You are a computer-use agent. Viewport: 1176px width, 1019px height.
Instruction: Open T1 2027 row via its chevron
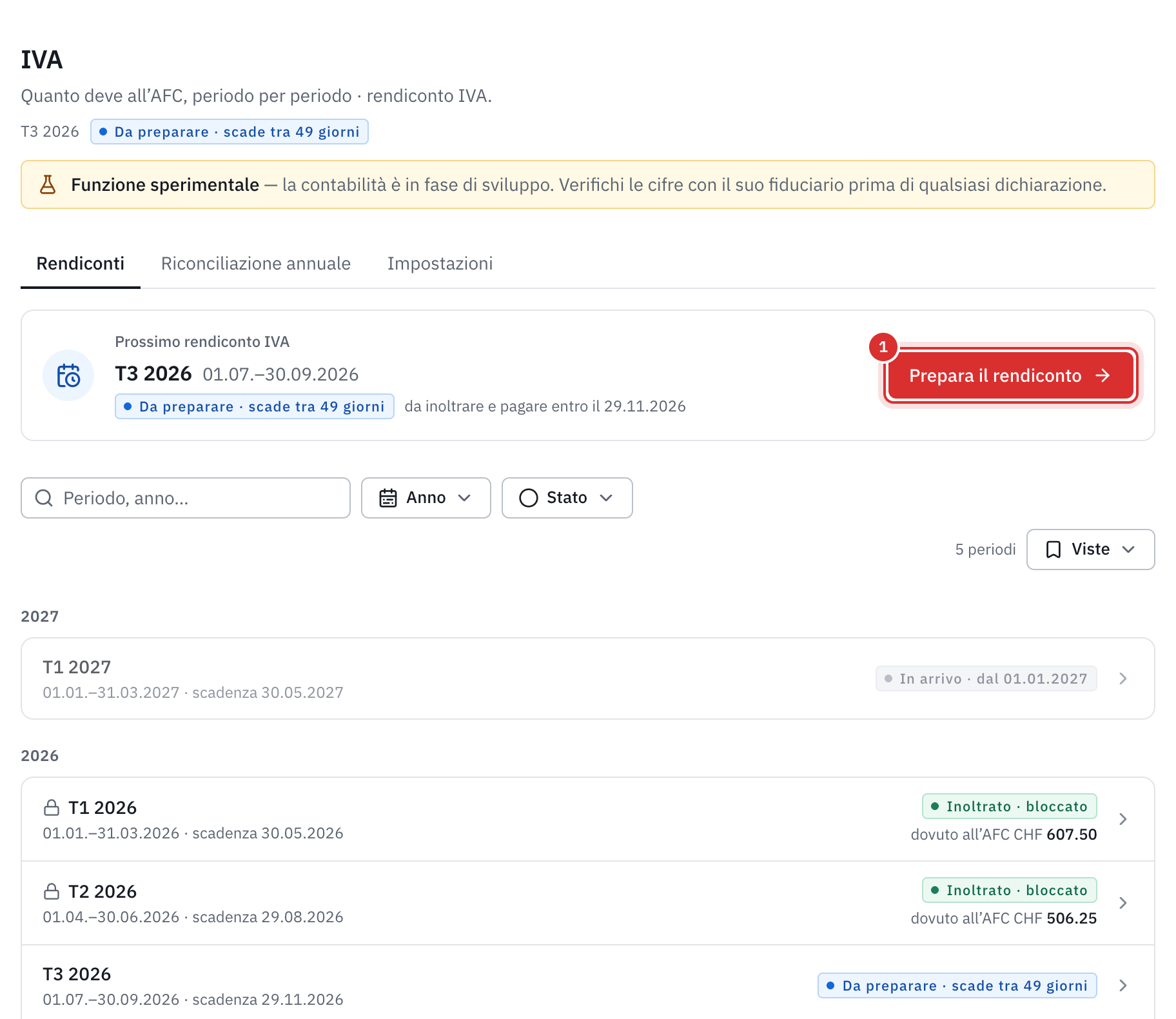pyautogui.click(x=1123, y=678)
